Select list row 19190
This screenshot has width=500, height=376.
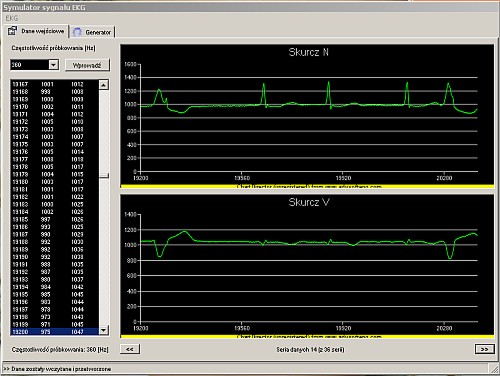[x=55, y=257]
